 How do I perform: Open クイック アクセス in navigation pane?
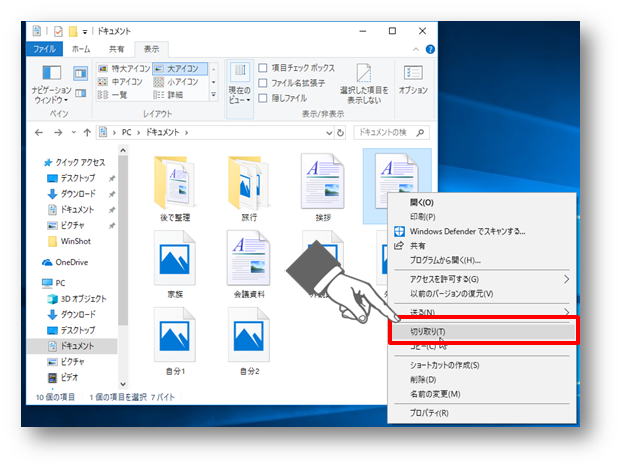pyautogui.click(x=74, y=162)
